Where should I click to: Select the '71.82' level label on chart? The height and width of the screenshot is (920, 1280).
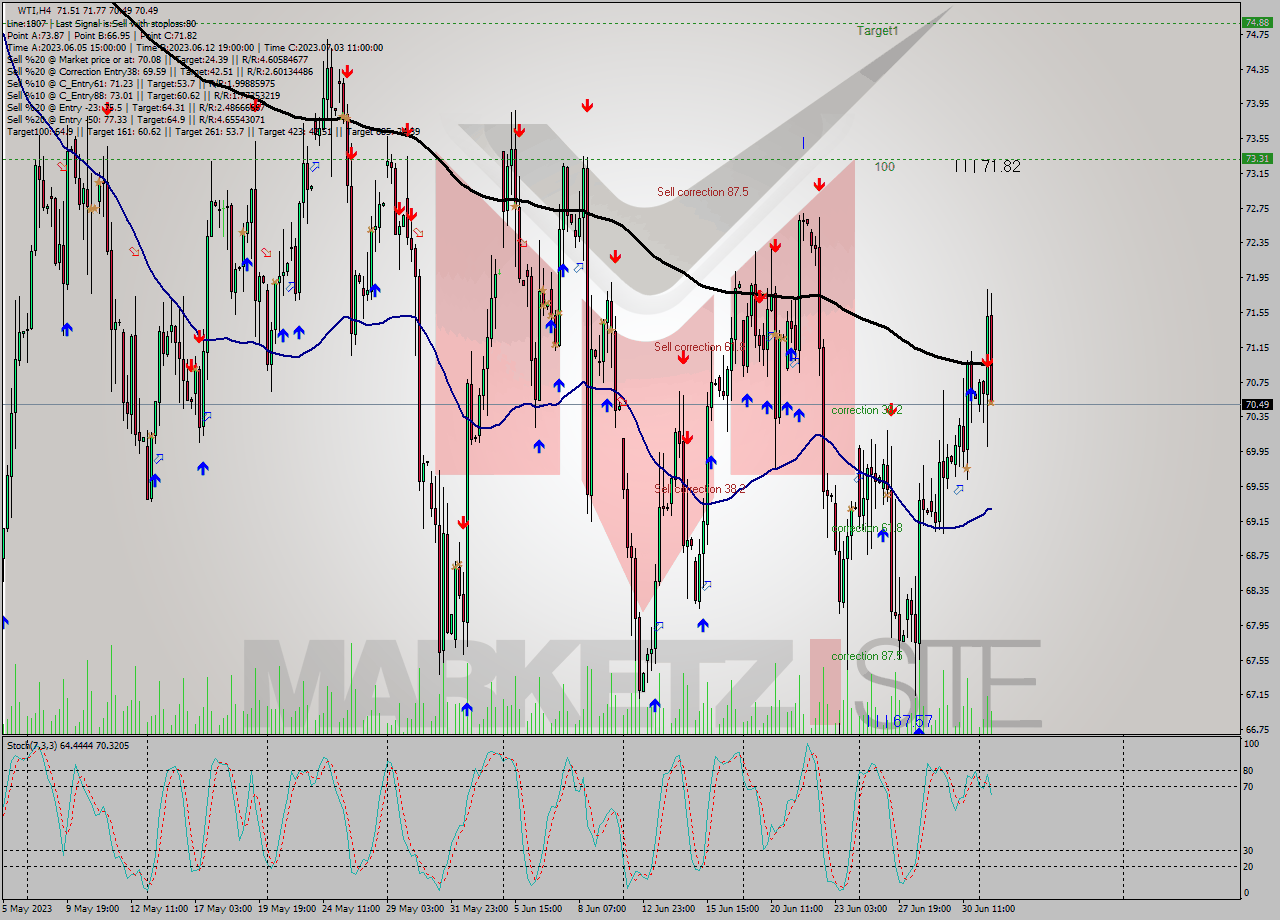click(x=1000, y=167)
